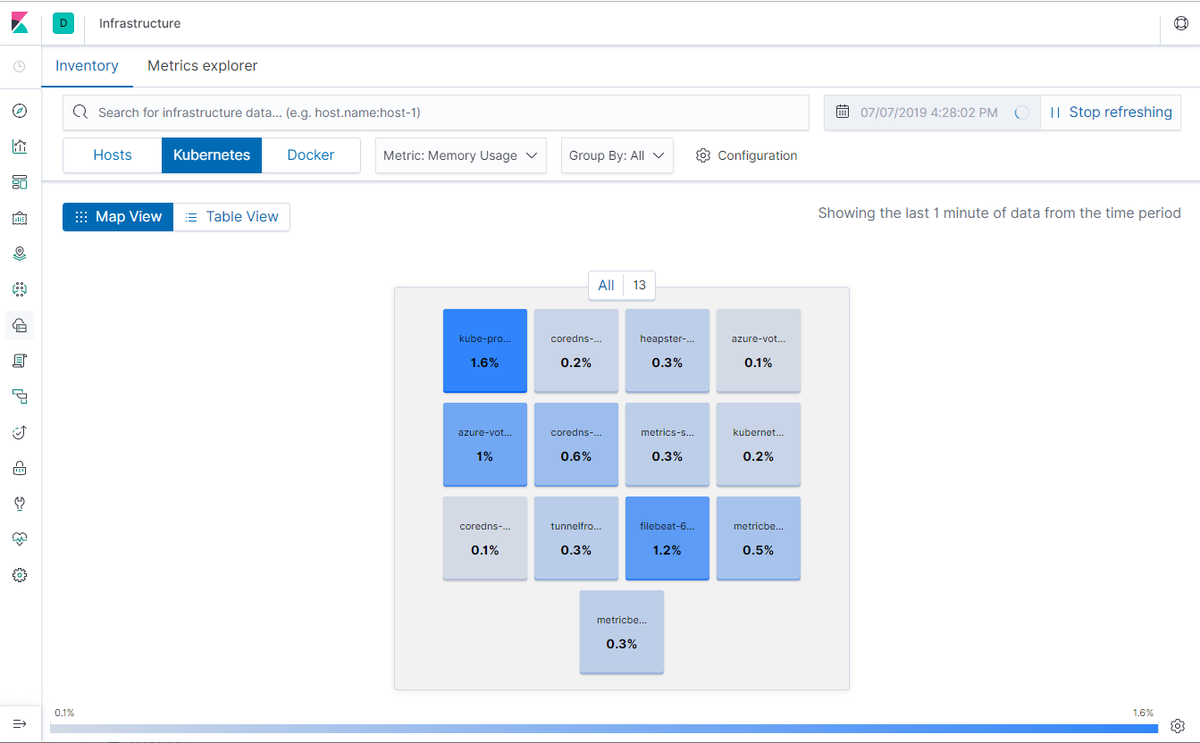Open SIEM lock icon in sidebar

click(19, 467)
